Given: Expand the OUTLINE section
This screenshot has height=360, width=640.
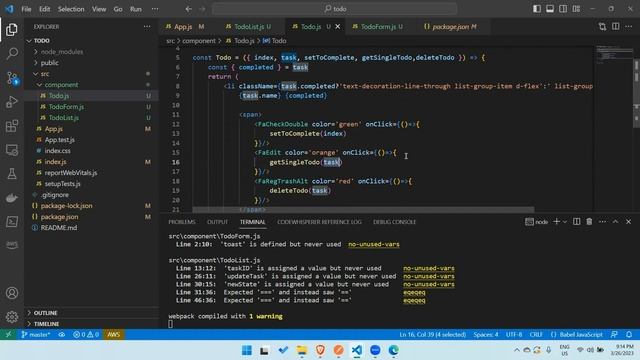Looking at the screenshot, I should pyautogui.click(x=45, y=313).
